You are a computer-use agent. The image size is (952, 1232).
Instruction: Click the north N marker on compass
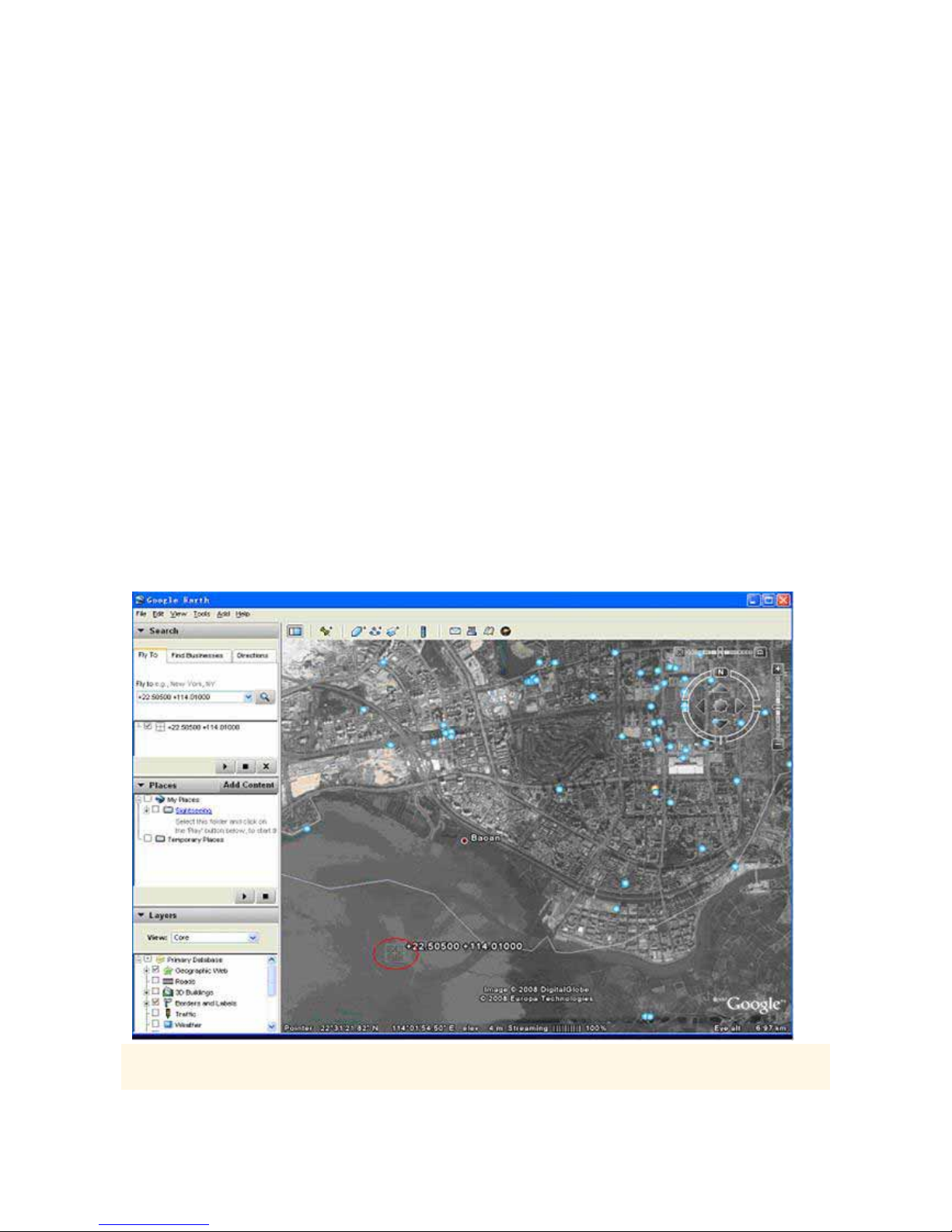click(720, 672)
